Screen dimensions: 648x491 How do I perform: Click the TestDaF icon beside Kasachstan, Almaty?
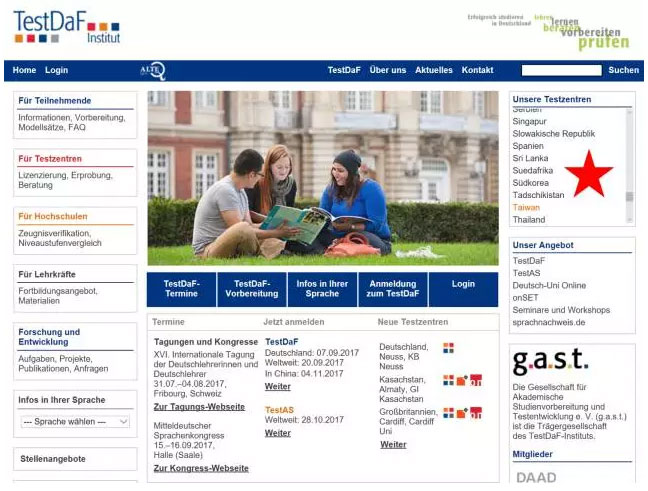point(448,380)
